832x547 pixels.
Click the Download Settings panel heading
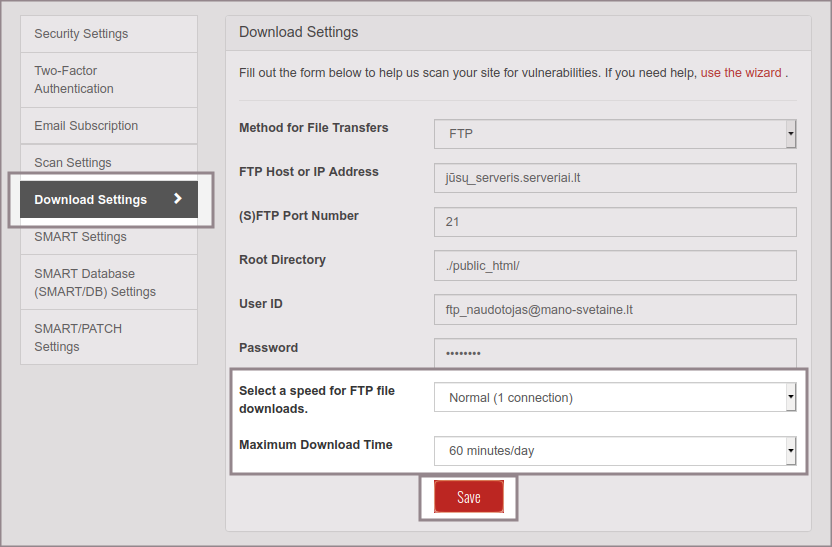298,32
